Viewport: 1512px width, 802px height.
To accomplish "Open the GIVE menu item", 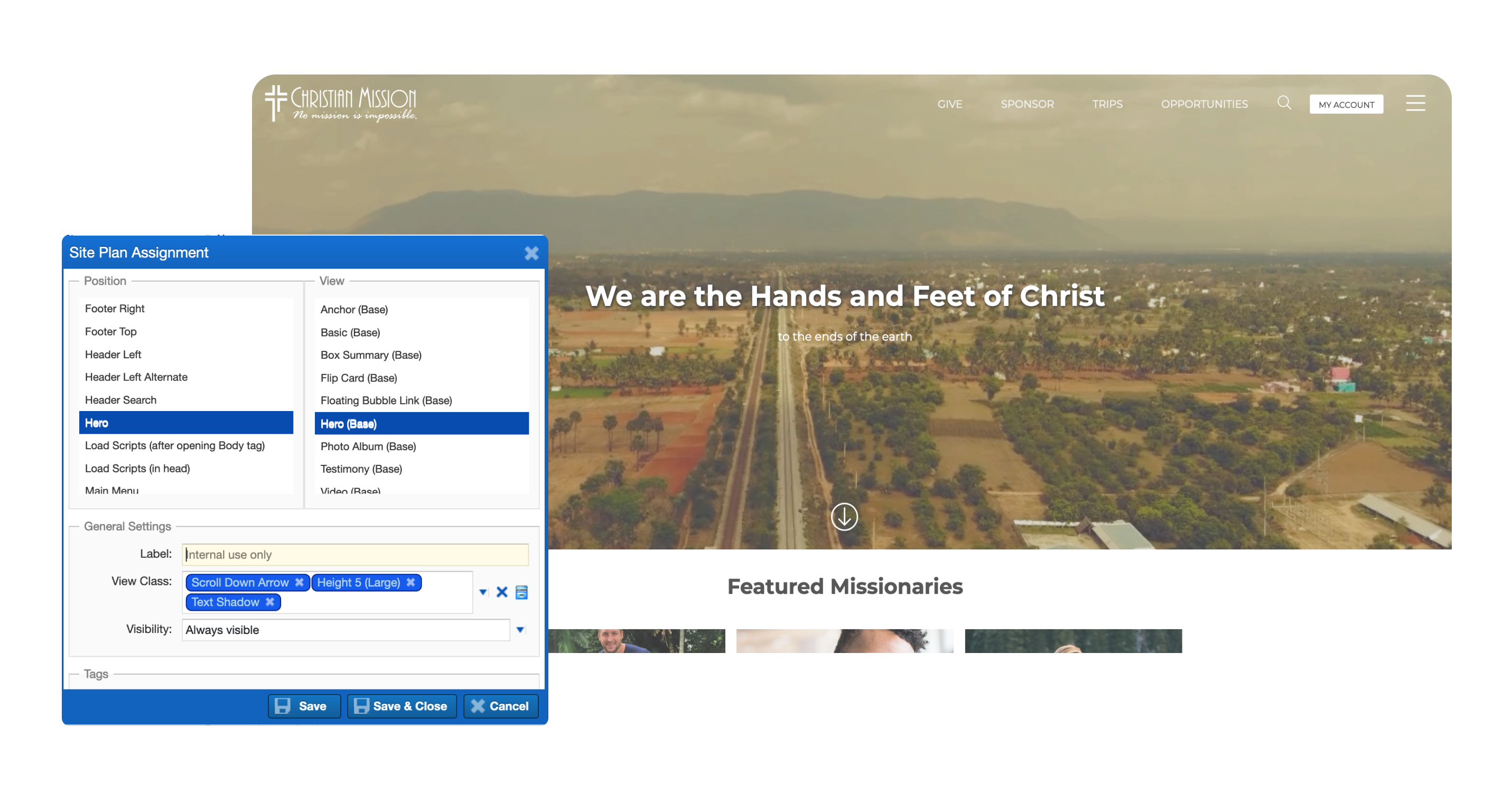I will 949,104.
